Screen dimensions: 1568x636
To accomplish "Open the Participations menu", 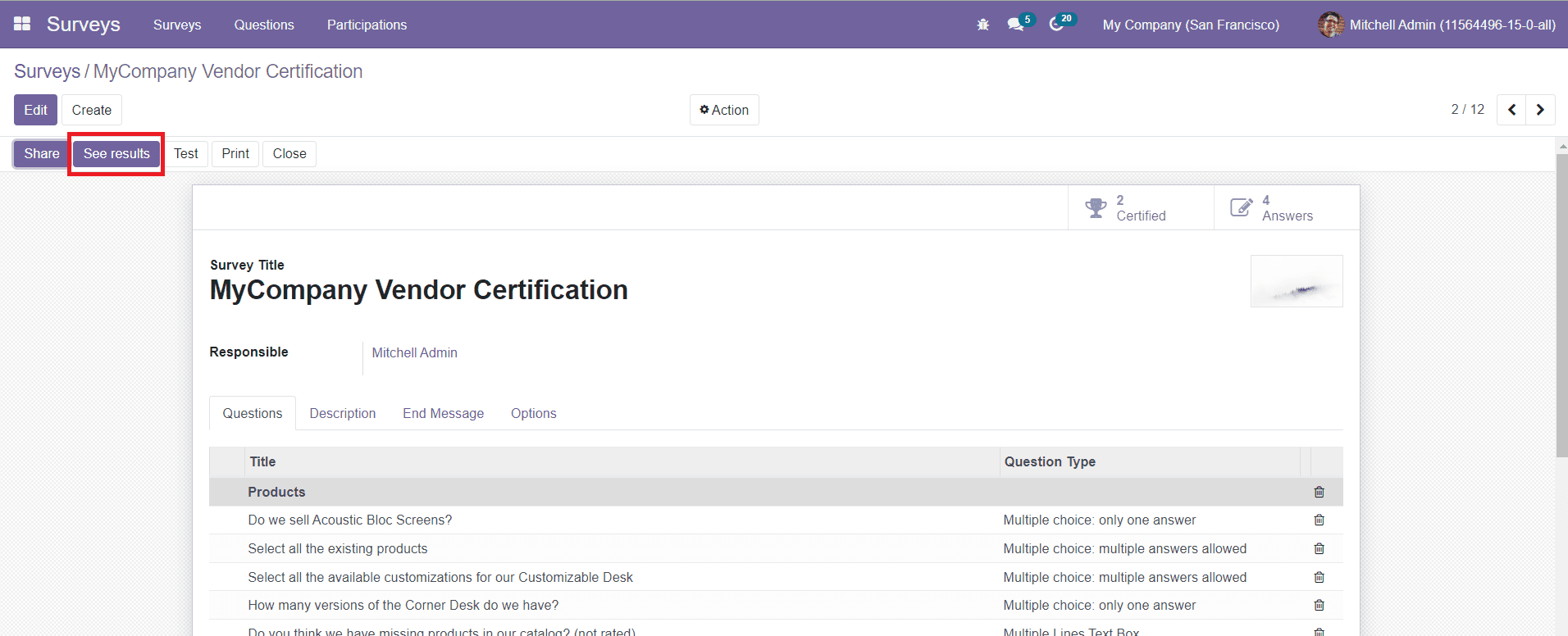I will click(367, 25).
